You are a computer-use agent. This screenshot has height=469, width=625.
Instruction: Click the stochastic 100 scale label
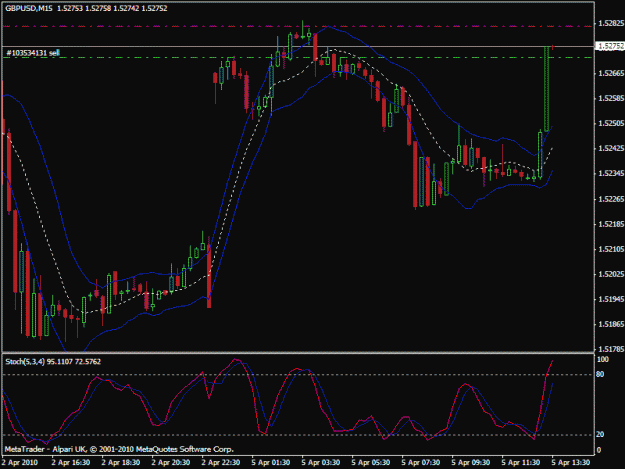[603, 359]
